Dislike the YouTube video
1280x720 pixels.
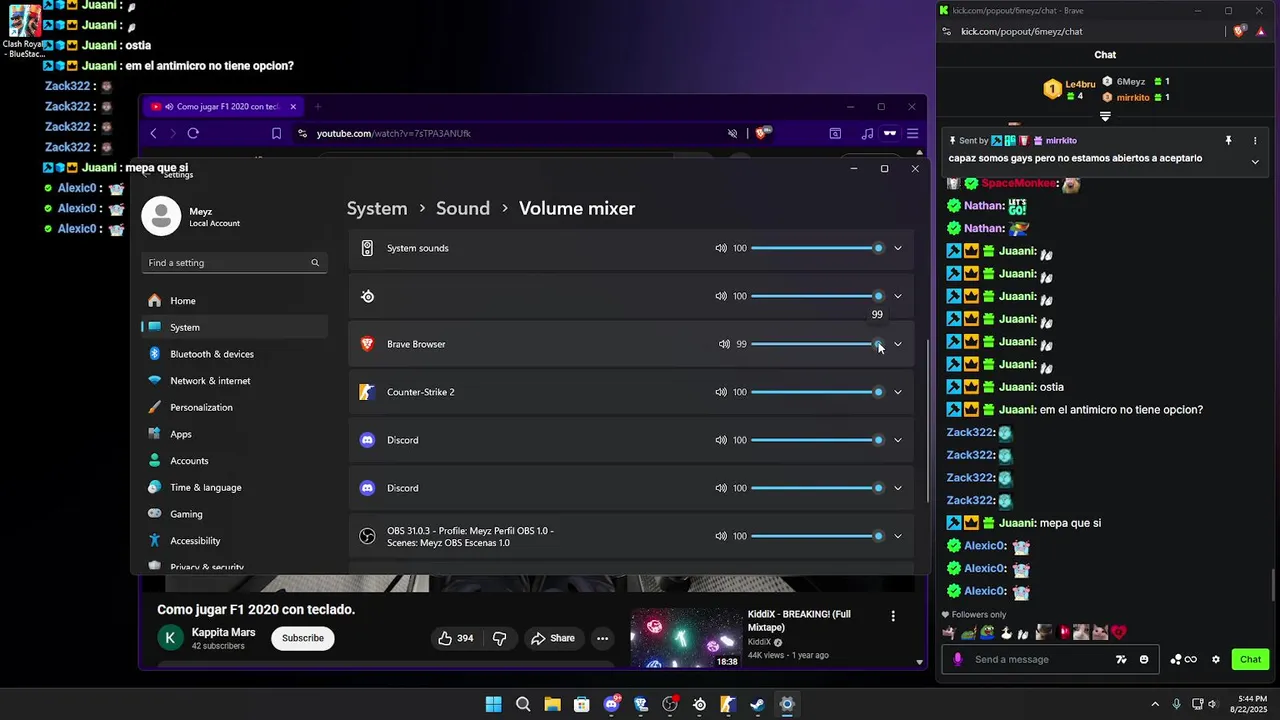[x=500, y=638]
